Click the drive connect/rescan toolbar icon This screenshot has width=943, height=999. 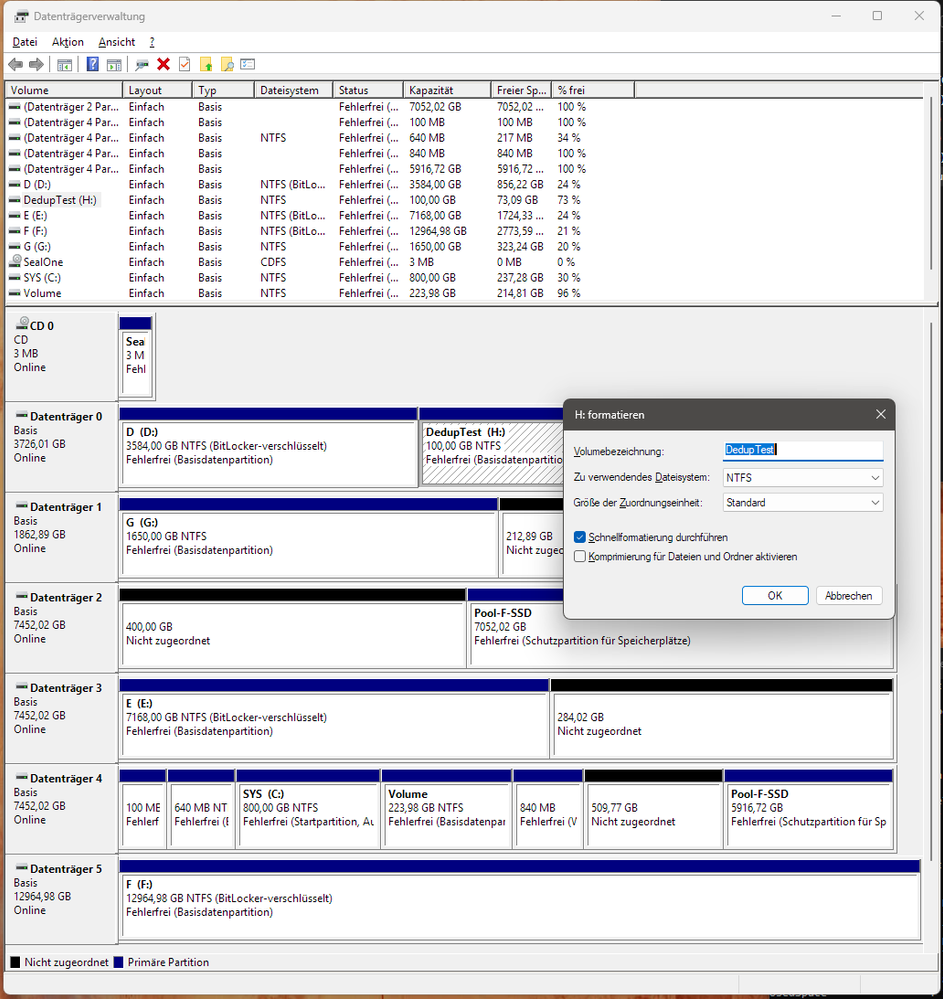(142, 64)
